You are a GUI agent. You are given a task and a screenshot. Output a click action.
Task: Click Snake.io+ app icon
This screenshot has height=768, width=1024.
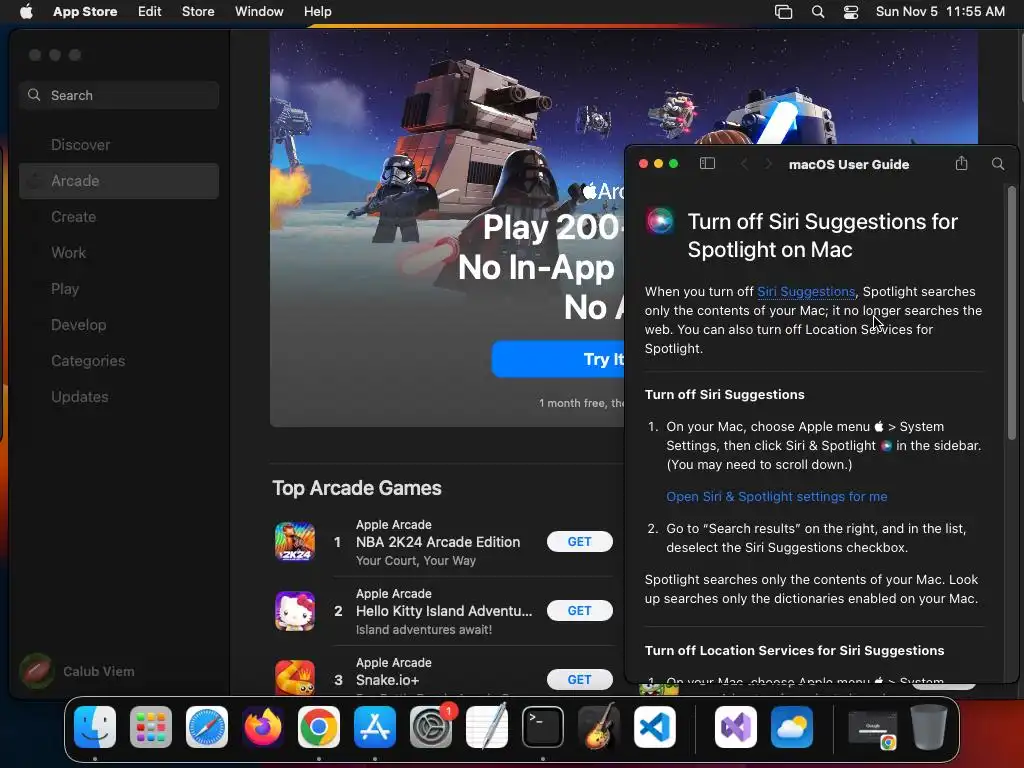coord(295,677)
